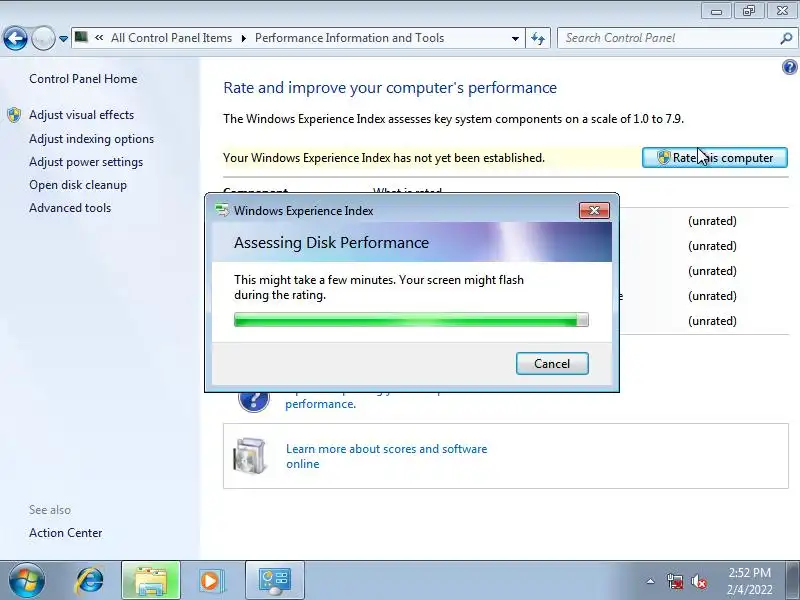
Task: Click the first (unrated) subscore entry
Action: coord(712,221)
